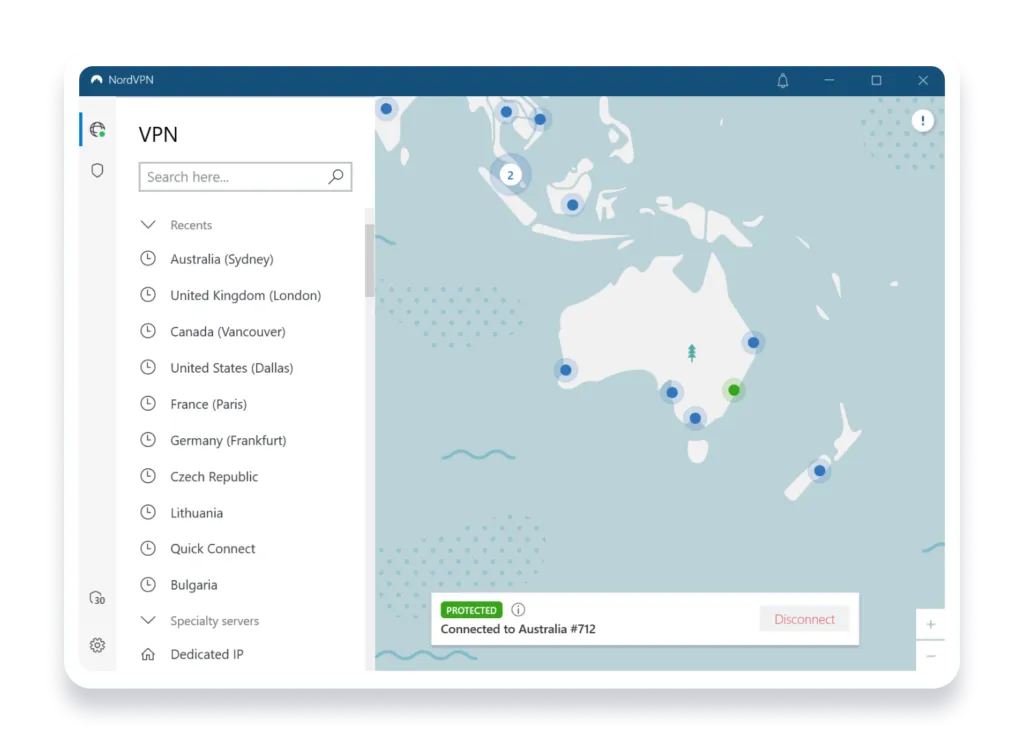
Task: Minimize the NordVPN window
Action: [x=829, y=80]
